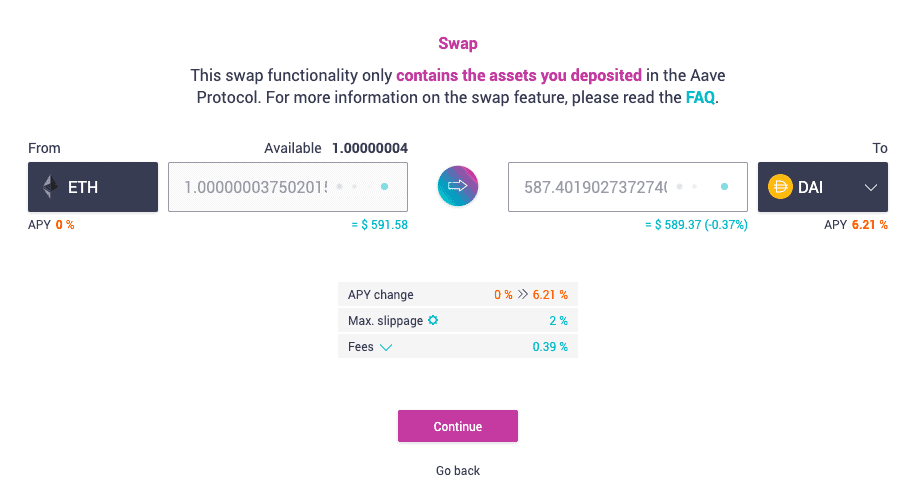915x491 pixels.
Task: Click the APY change row label
Action: click(381, 295)
